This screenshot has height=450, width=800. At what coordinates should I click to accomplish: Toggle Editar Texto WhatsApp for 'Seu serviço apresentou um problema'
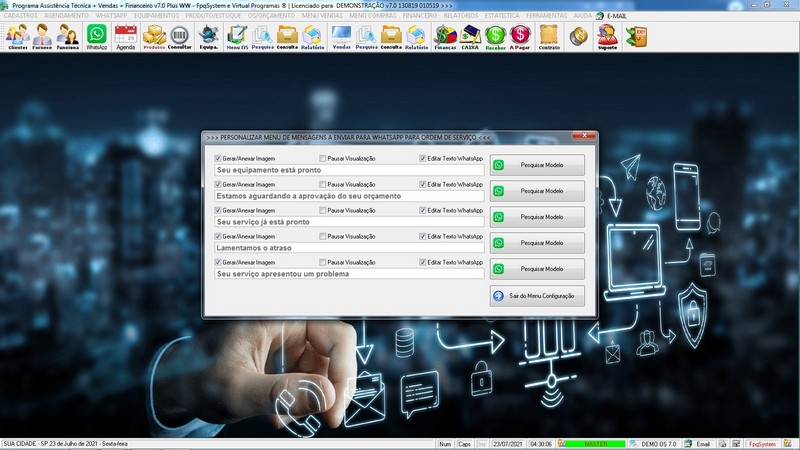[x=422, y=262]
